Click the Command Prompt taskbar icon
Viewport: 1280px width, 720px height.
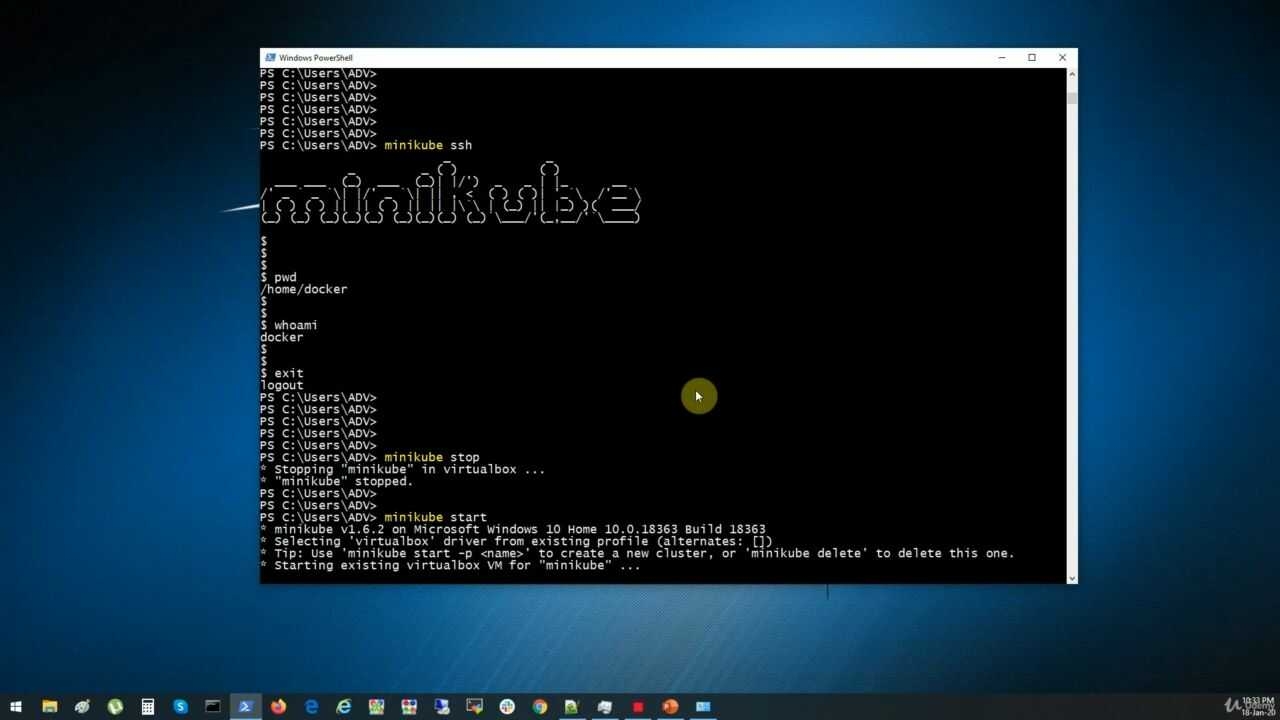[x=213, y=706]
